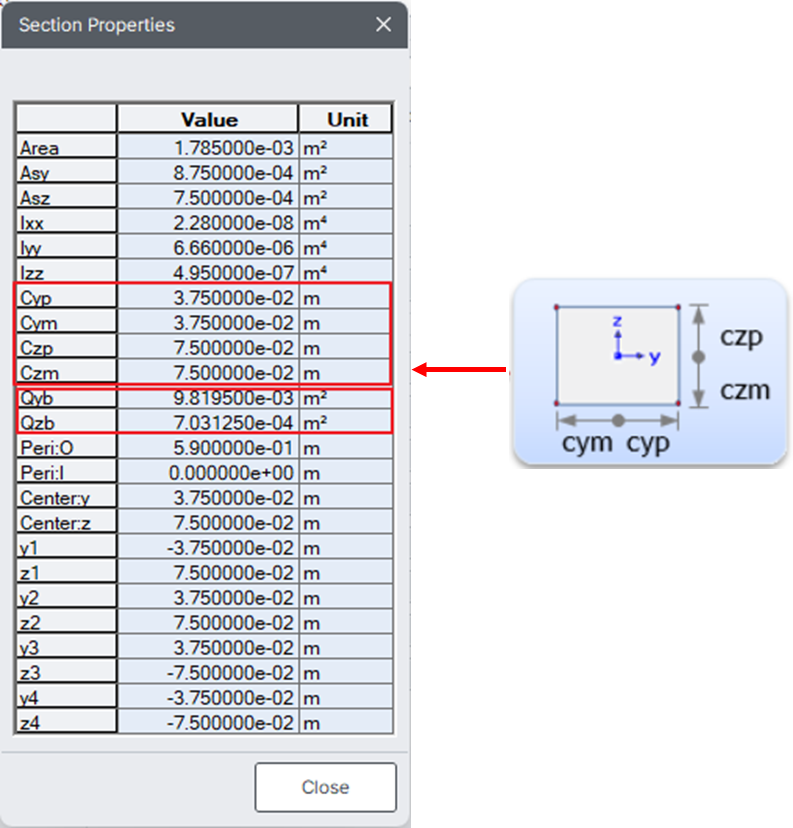Viewport: 793px width, 828px height.
Task: Click the Asz row label
Action: (66, 197)
